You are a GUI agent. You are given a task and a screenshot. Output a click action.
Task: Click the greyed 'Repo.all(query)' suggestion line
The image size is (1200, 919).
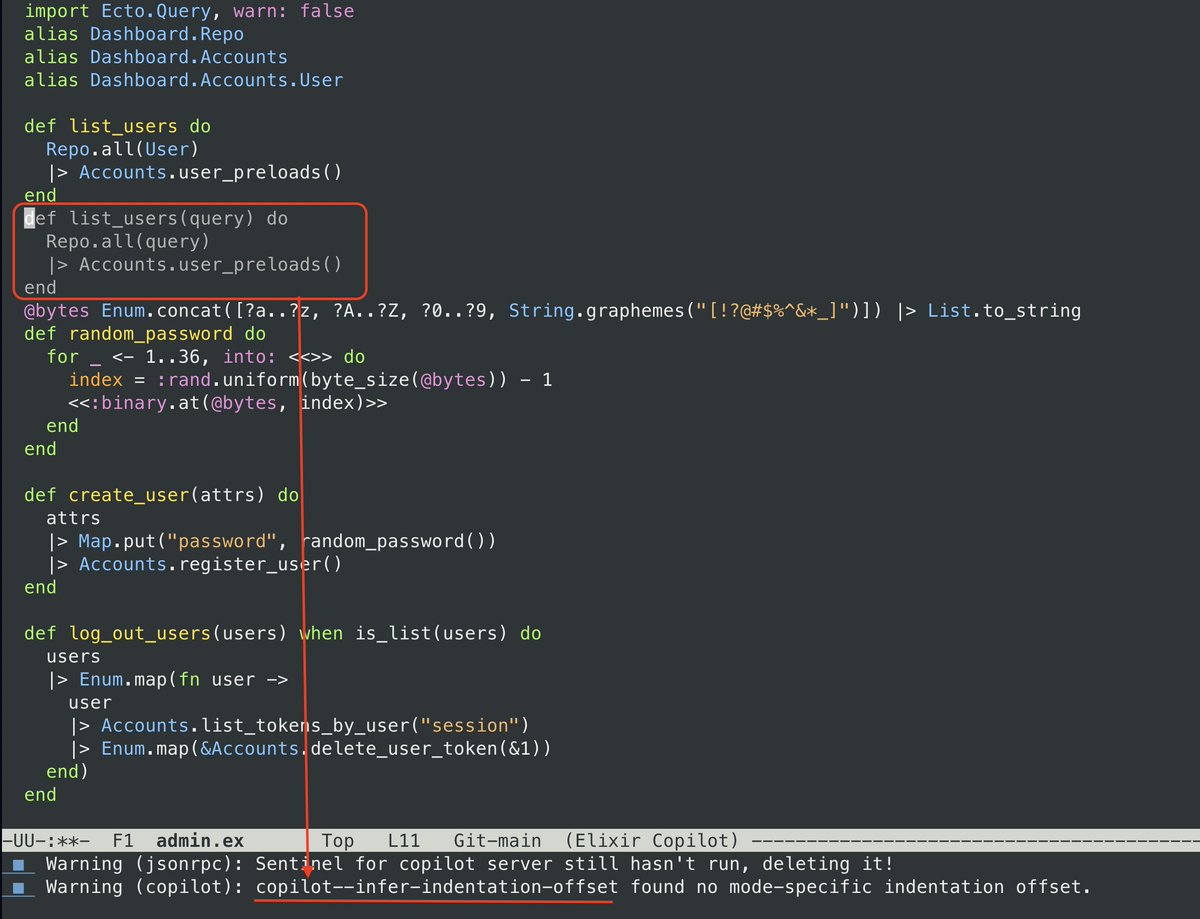click(128, 241)
